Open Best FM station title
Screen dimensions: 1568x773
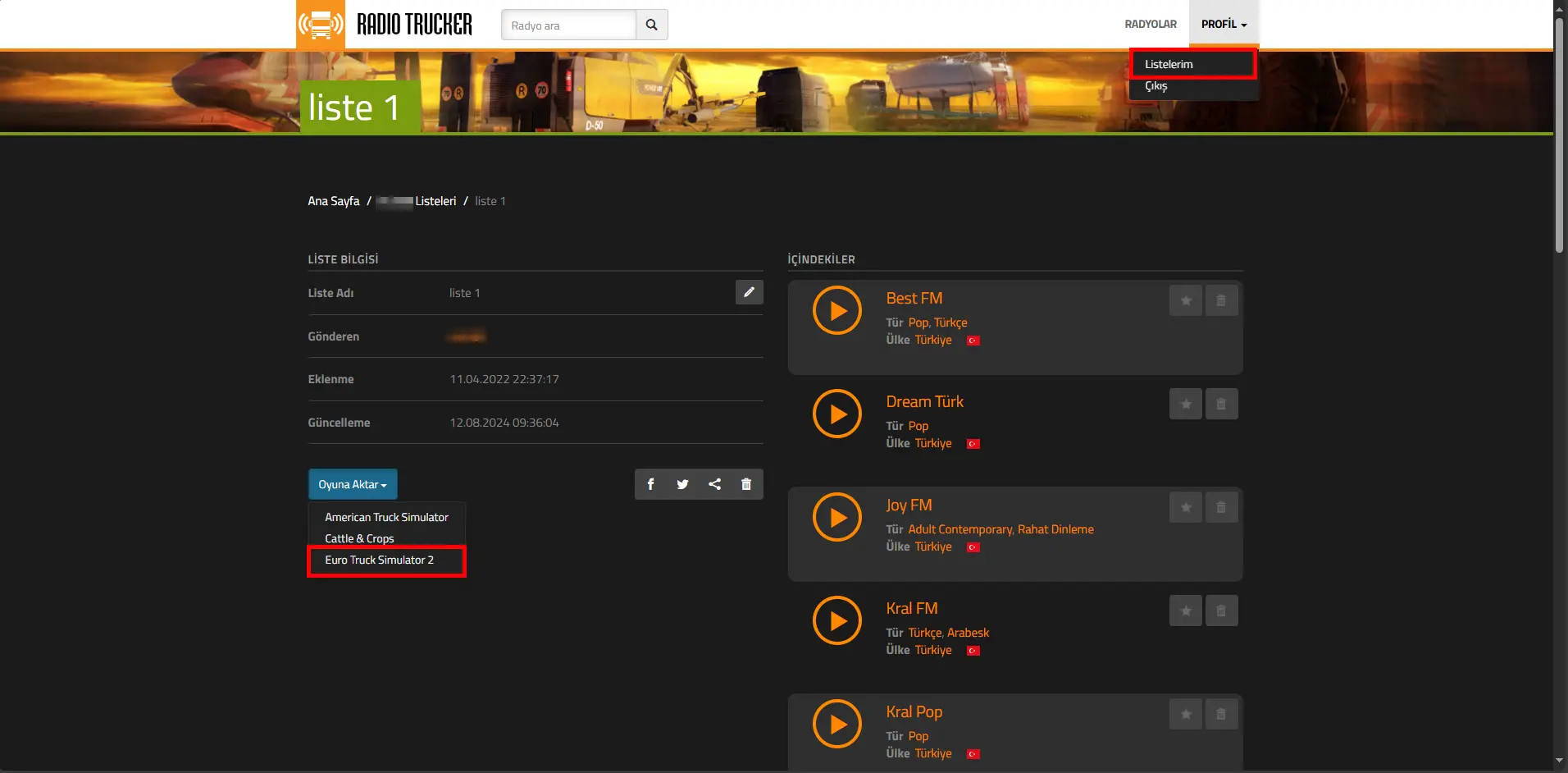click(914, 298)
